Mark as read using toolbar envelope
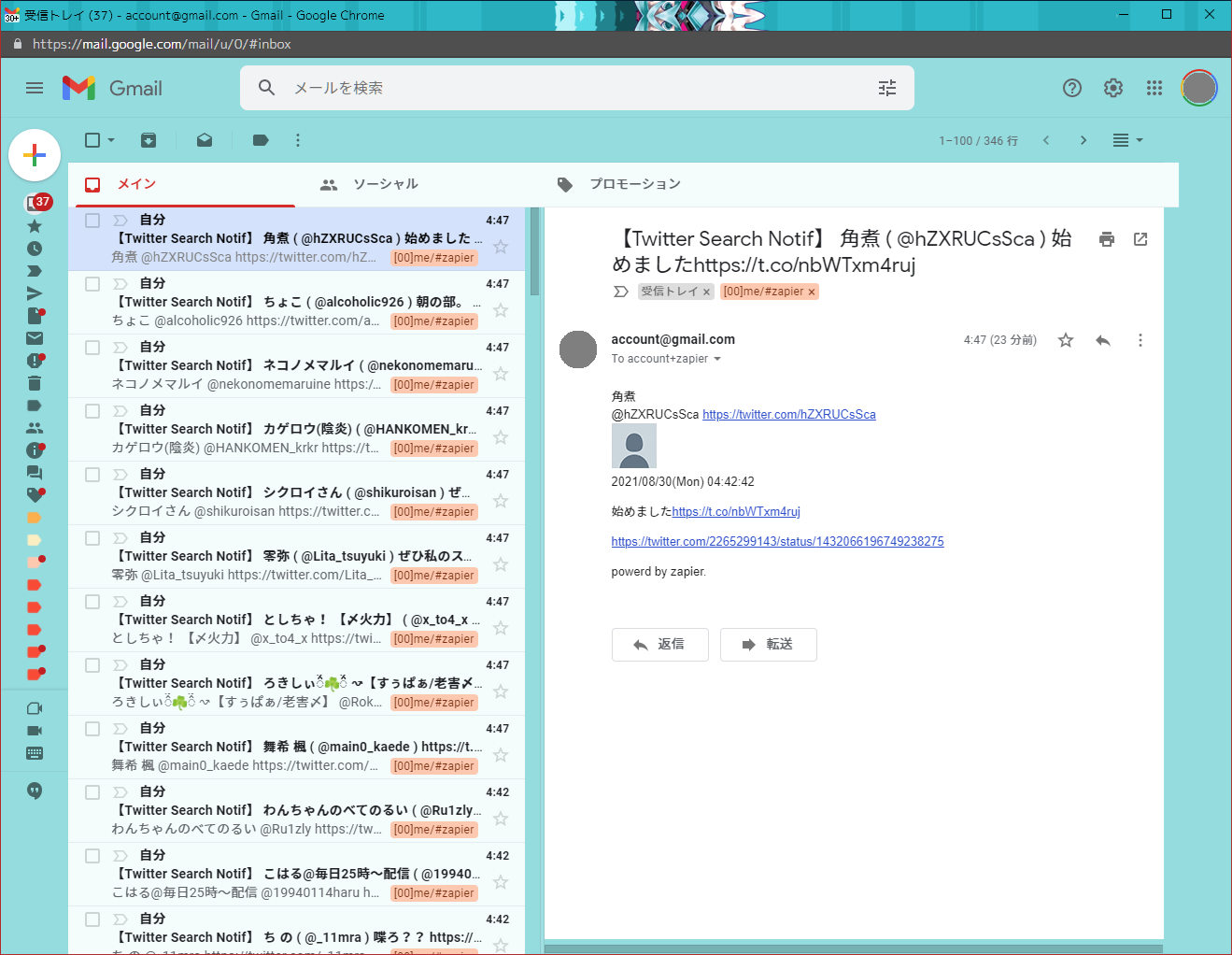The height and width of the screenshot is (955, 1232). coord(205,140)
